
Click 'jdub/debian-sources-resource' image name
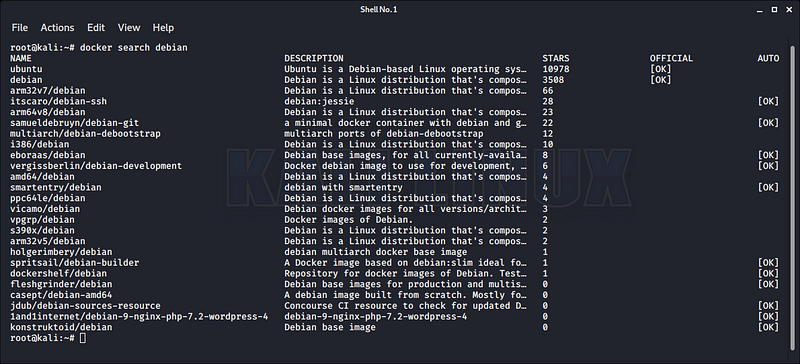tap(85, 306)
